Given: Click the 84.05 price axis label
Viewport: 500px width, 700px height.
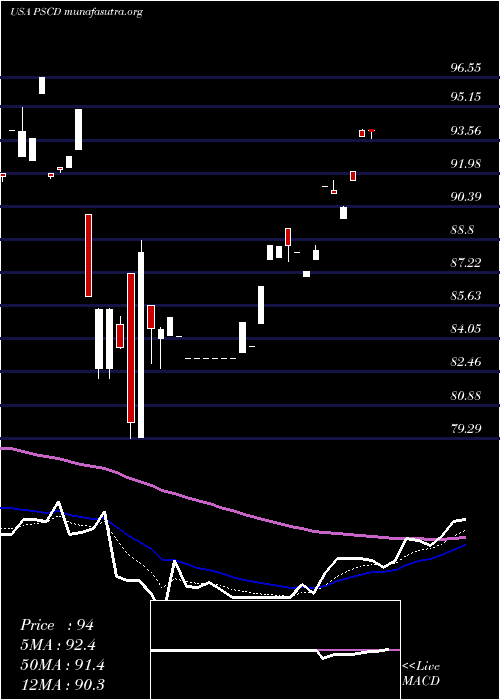Looking at the screenshot, I should click(x=465, y=329).
